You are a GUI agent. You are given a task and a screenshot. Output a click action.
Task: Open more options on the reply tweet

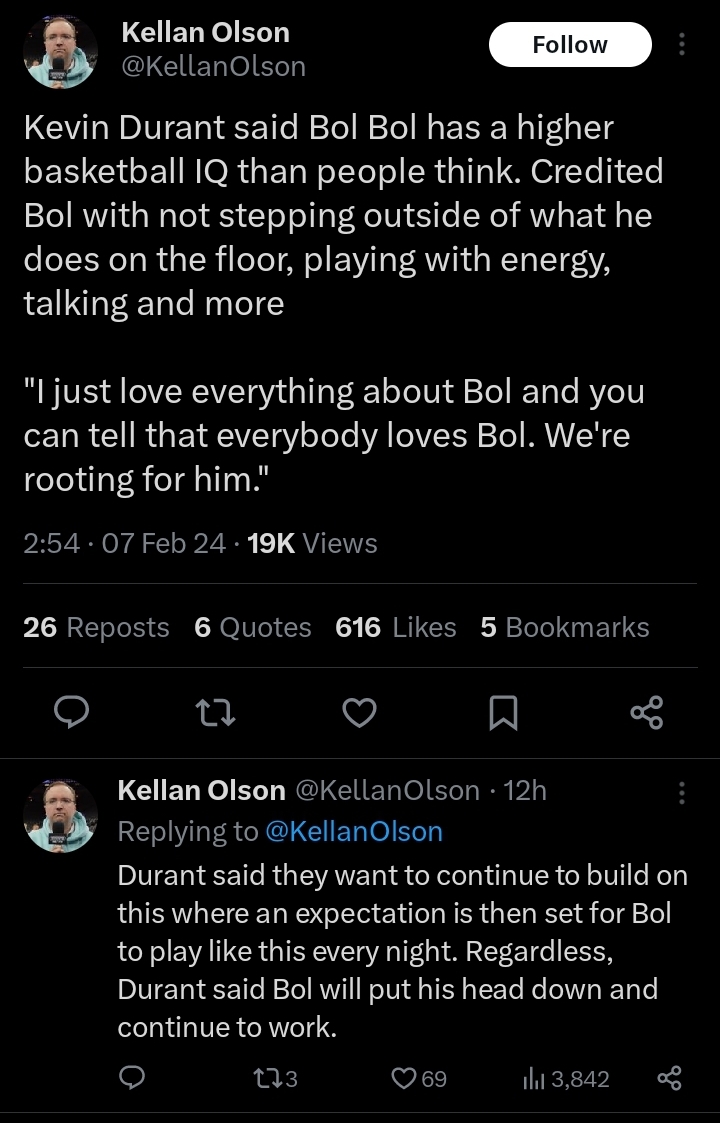point(682,792)
